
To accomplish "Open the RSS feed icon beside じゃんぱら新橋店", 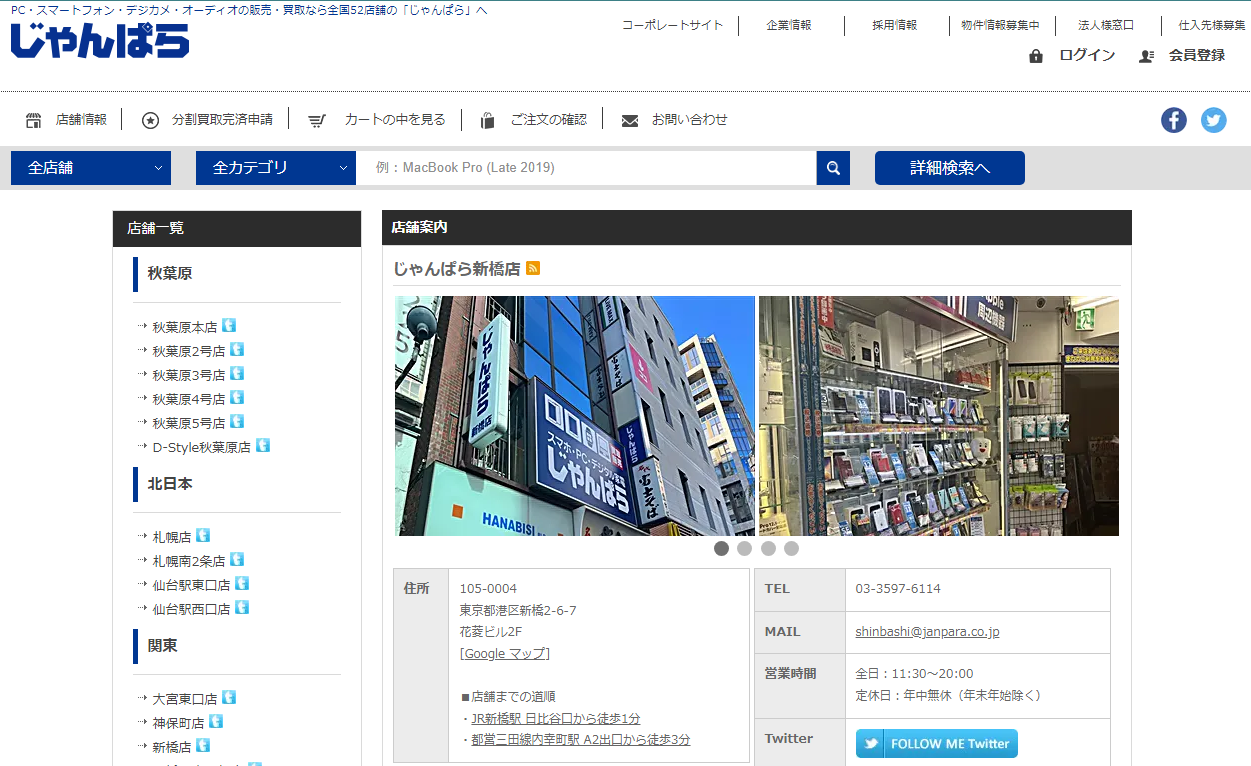I will (533, 268).
